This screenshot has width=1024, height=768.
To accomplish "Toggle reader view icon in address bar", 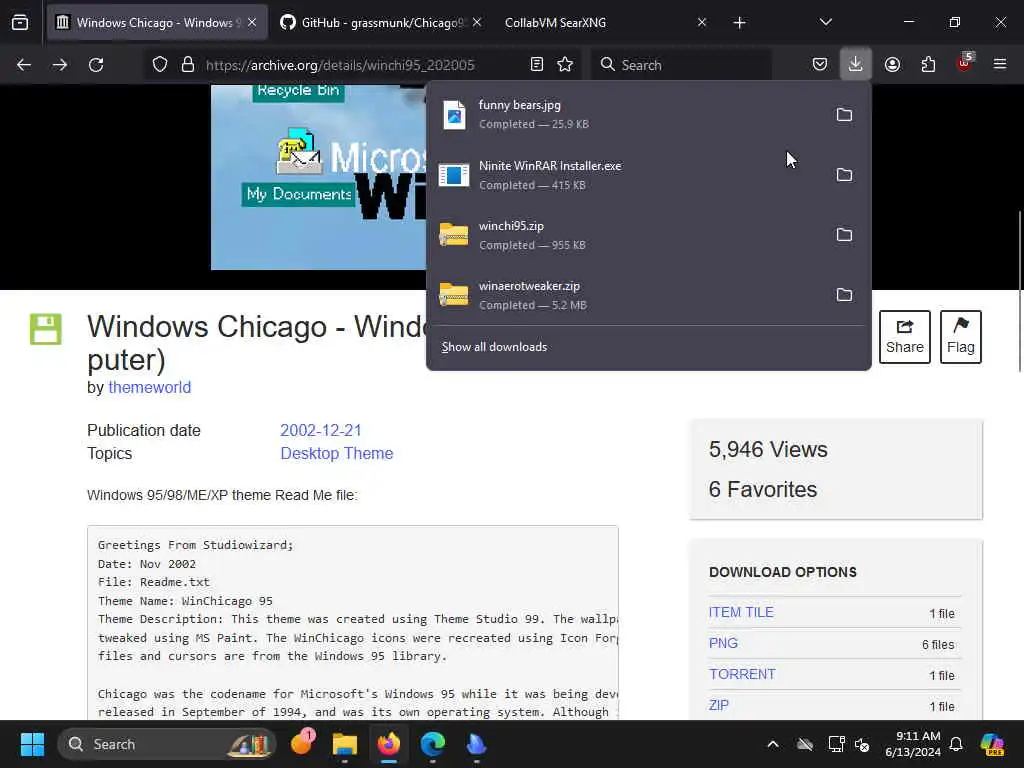I will pyautogui.click(x=537, y=65).
